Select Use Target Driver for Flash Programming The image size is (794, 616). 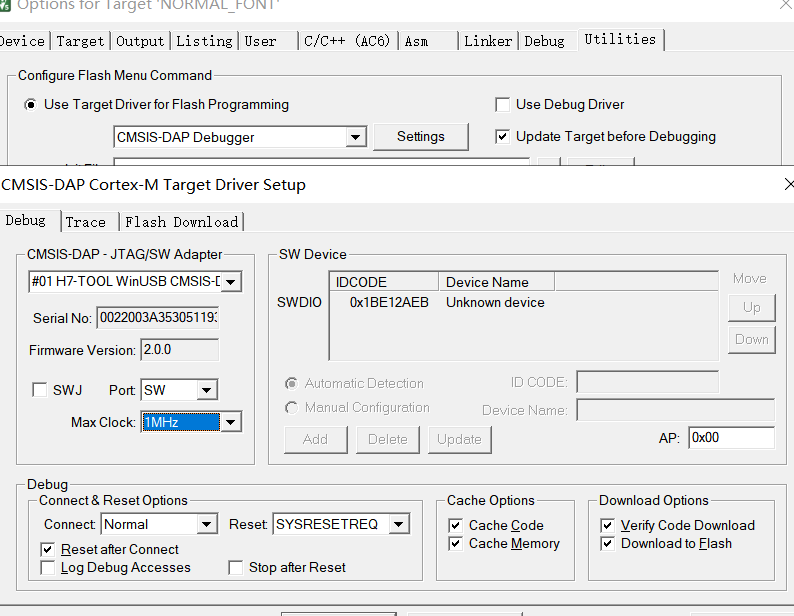31,104
